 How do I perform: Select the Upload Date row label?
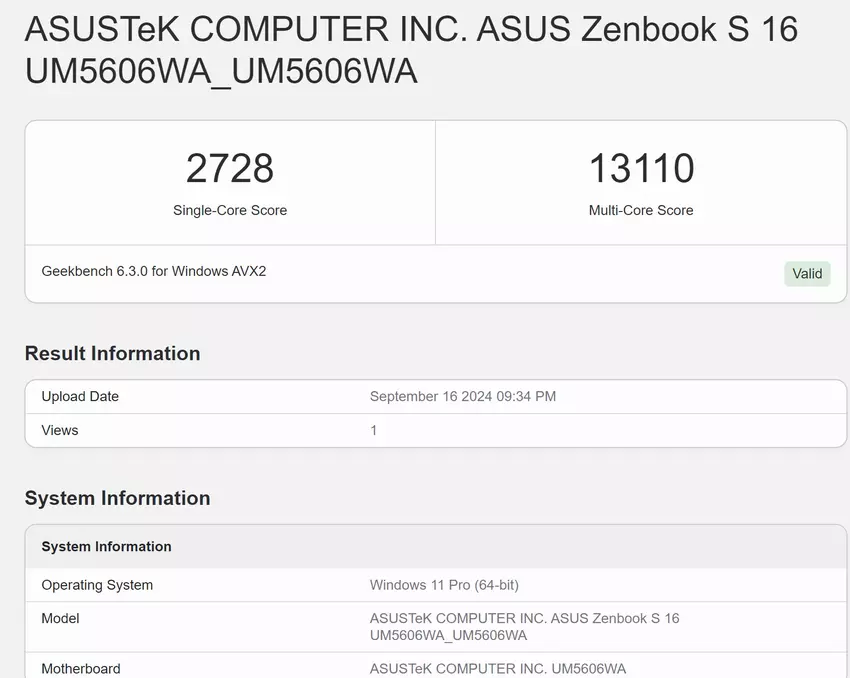80,396
